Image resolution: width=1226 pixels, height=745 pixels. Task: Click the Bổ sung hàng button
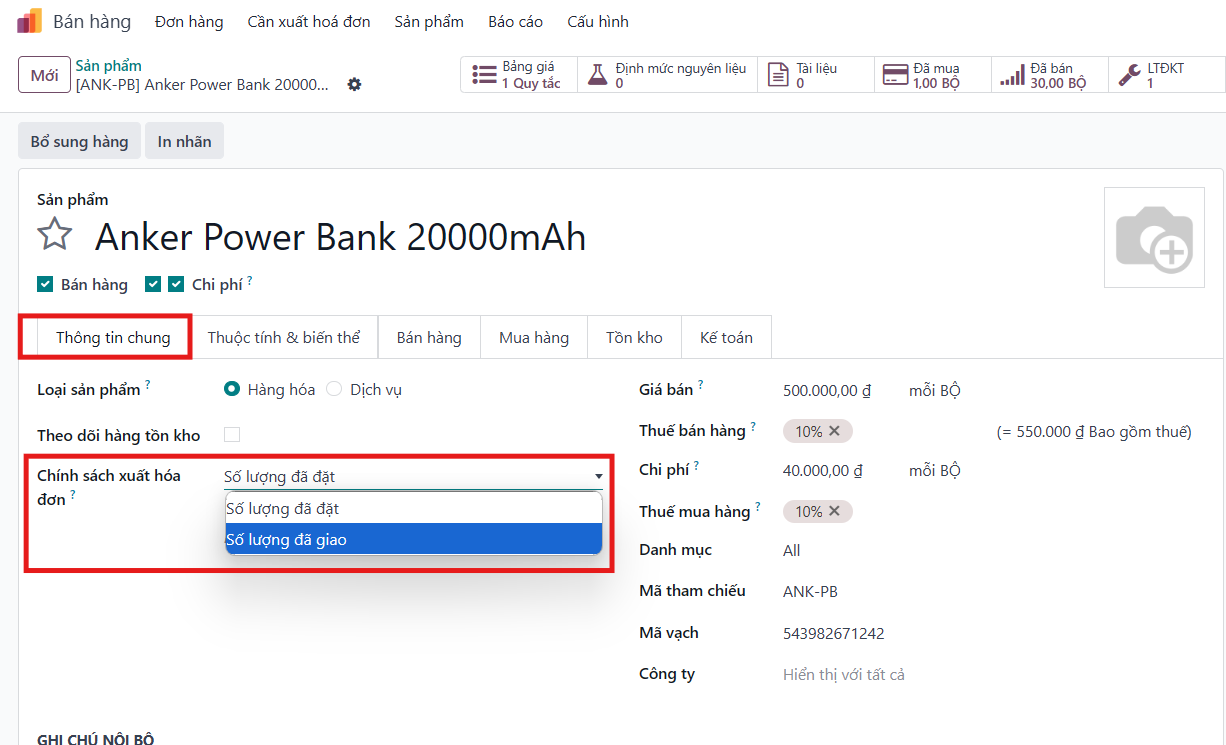coord(80,141)
